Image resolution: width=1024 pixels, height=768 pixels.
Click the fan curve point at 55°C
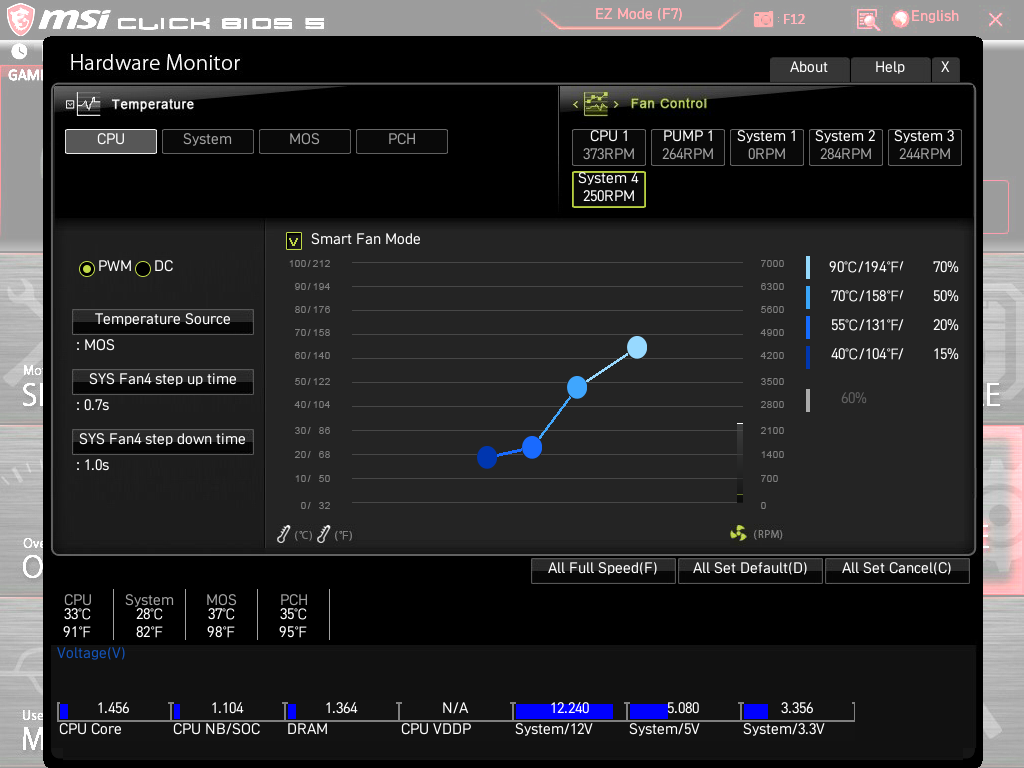click(x=532, y=447)
